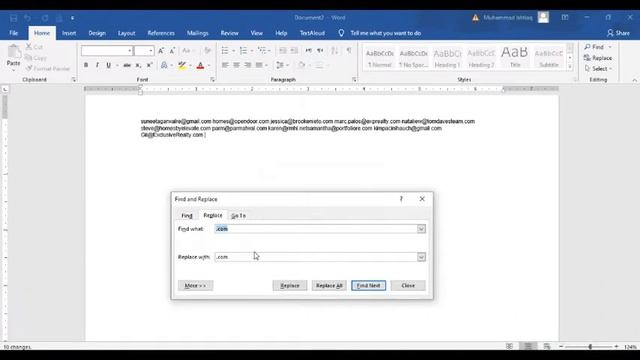
Task: Click the Replace button in dialog
Action: coord(290,286)
